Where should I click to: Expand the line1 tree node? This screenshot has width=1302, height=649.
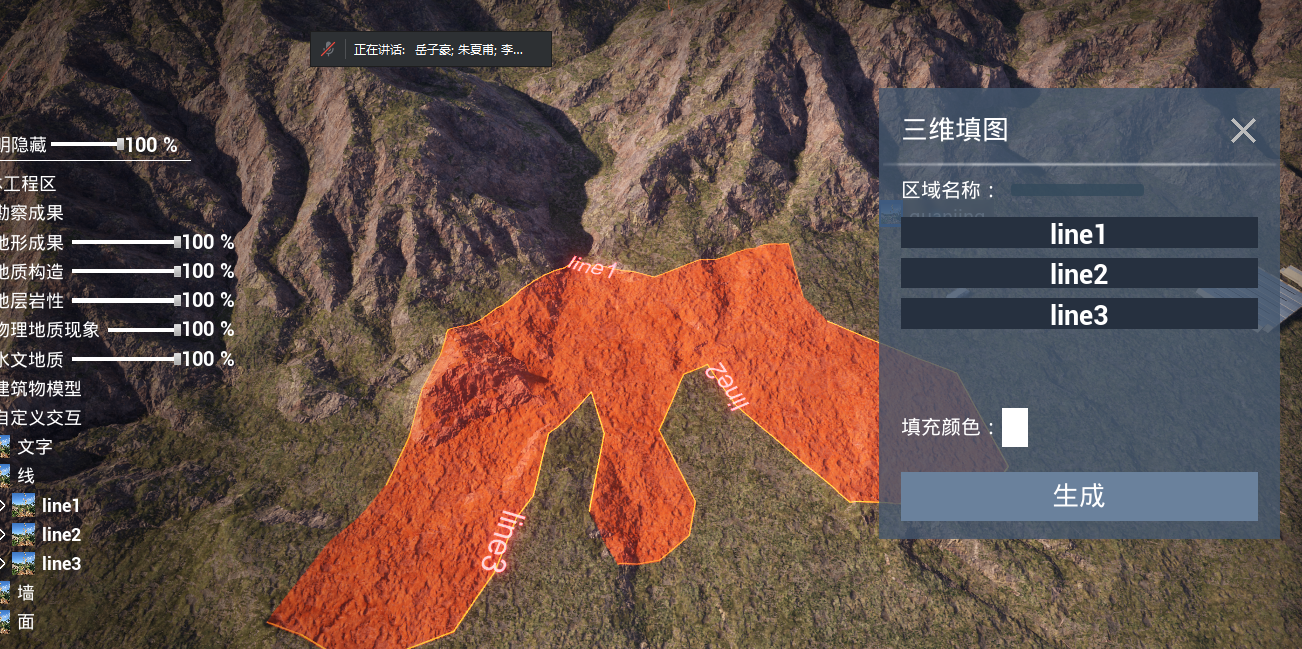(x=3, y=506)
